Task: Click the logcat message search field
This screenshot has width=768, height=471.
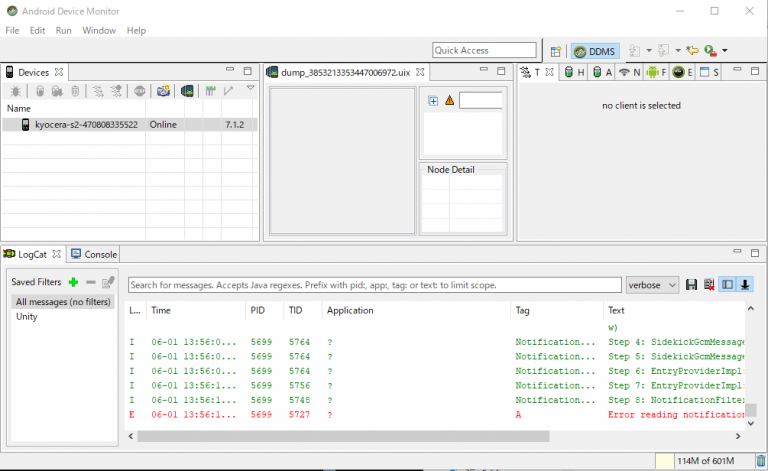Action: [374, 285]
